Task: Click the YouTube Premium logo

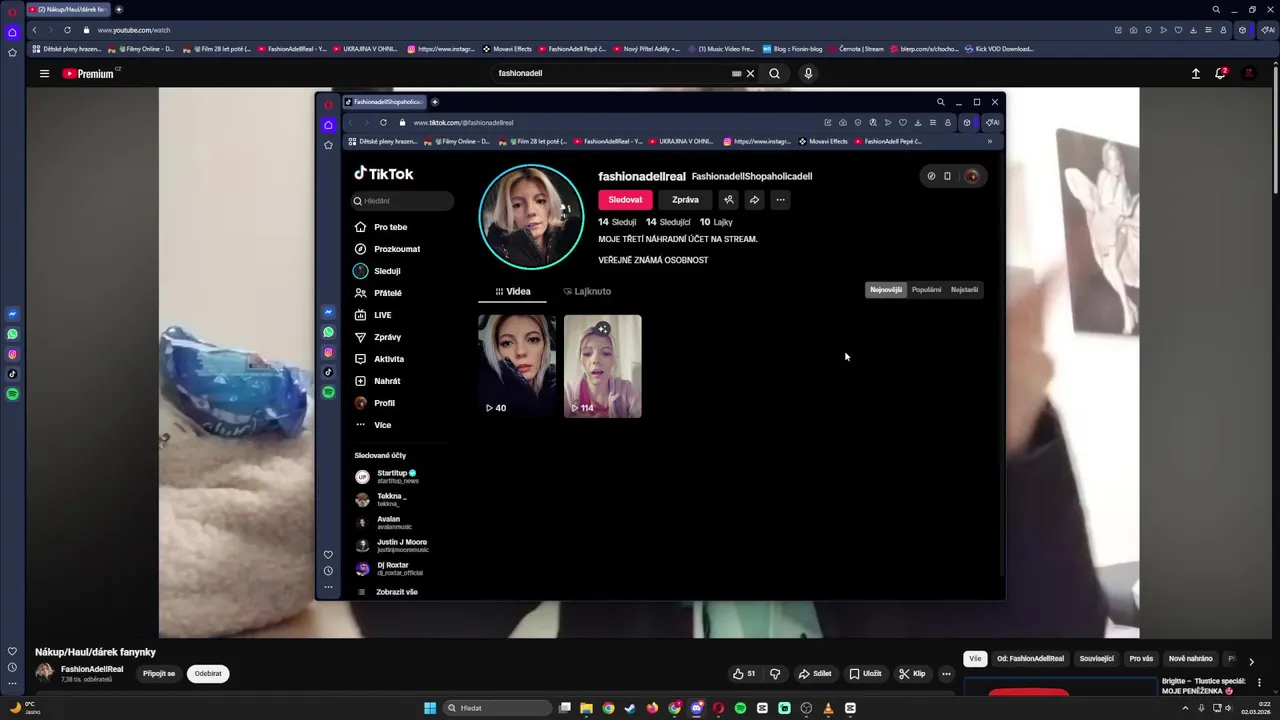Action: 88,73
